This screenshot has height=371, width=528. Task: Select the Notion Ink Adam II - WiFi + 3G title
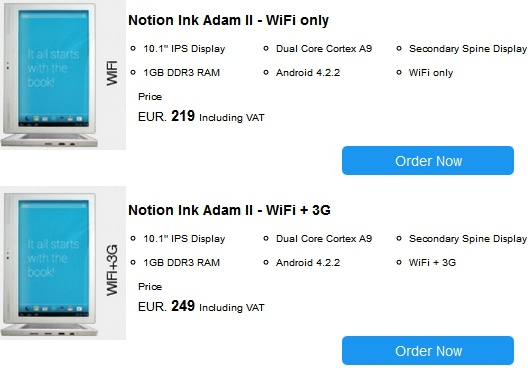click(x=229, y=210)
